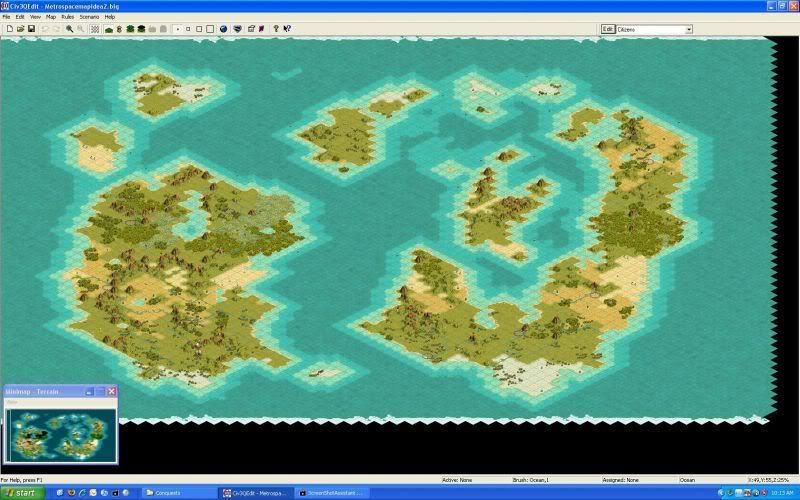800x500 pixels.
Task: Click the Undo arrow in toolbar
Action: (45, 29)
